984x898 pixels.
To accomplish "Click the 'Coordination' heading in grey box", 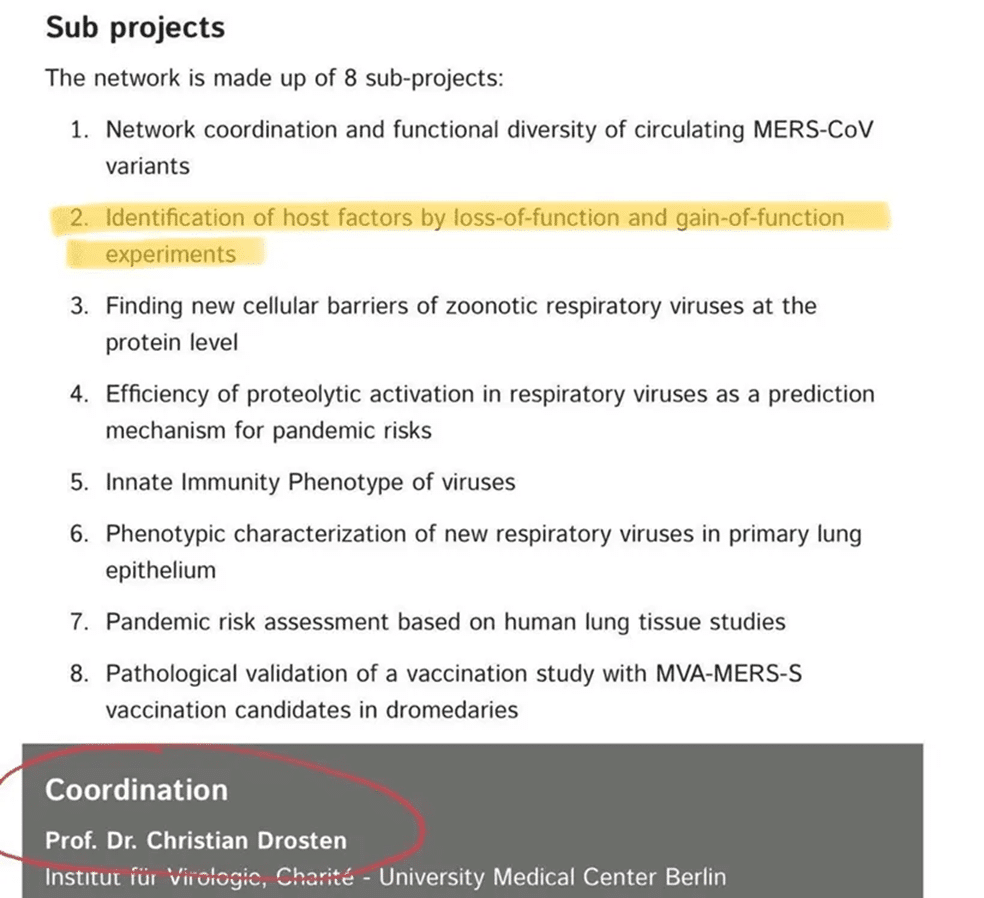I will (136, 790).
